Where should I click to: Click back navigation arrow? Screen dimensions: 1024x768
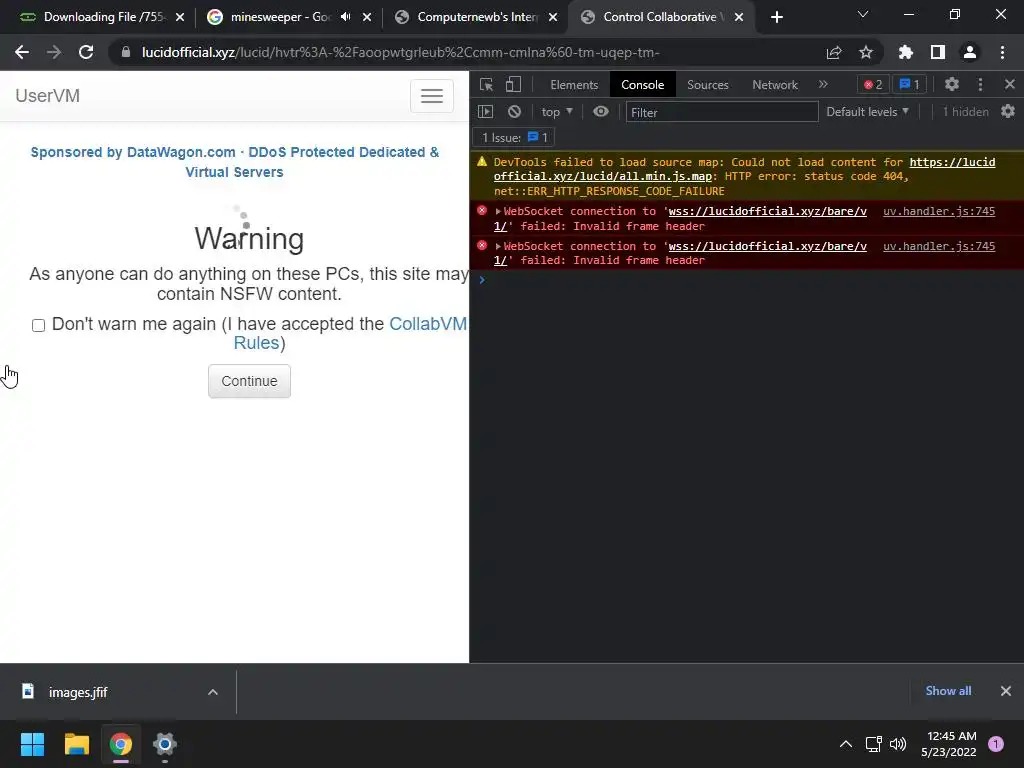[x=22, y=52]
